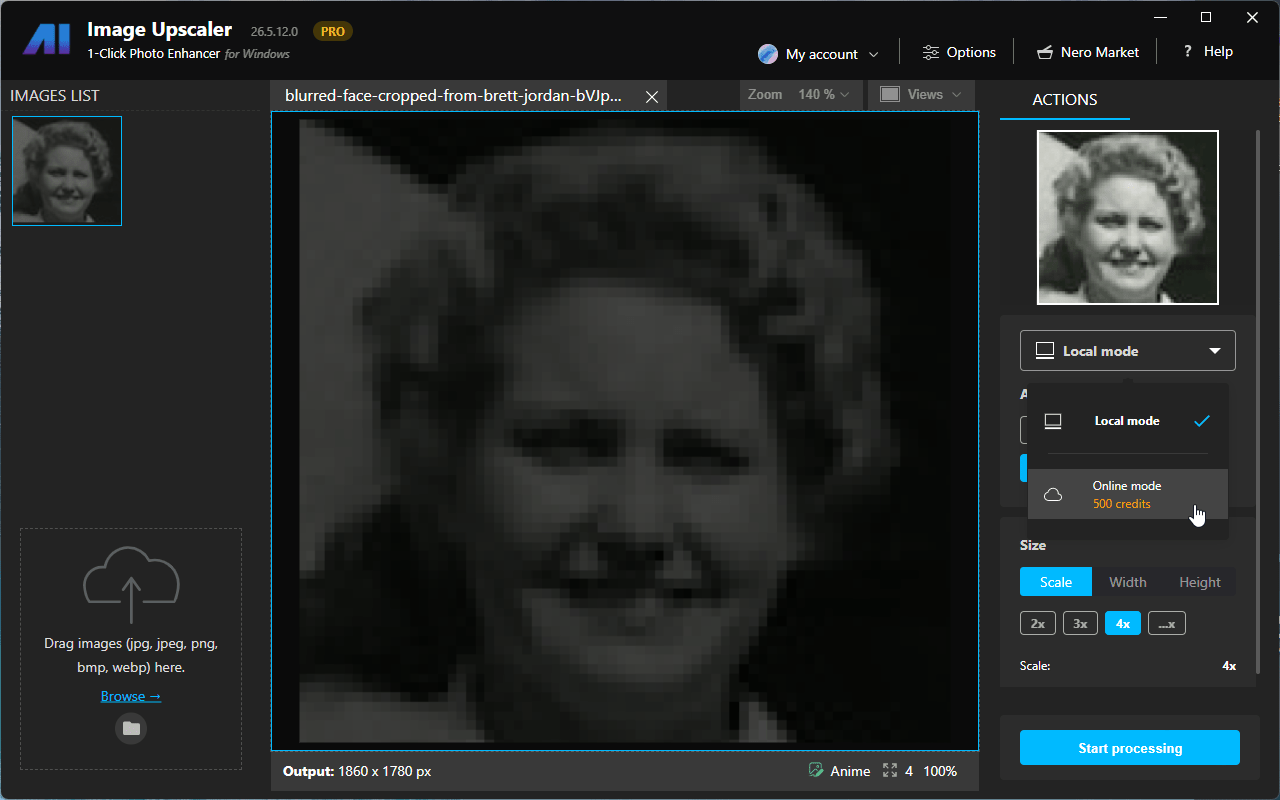Select the 2x scale option
The image size is (1280, 800).
point(1038,623)
